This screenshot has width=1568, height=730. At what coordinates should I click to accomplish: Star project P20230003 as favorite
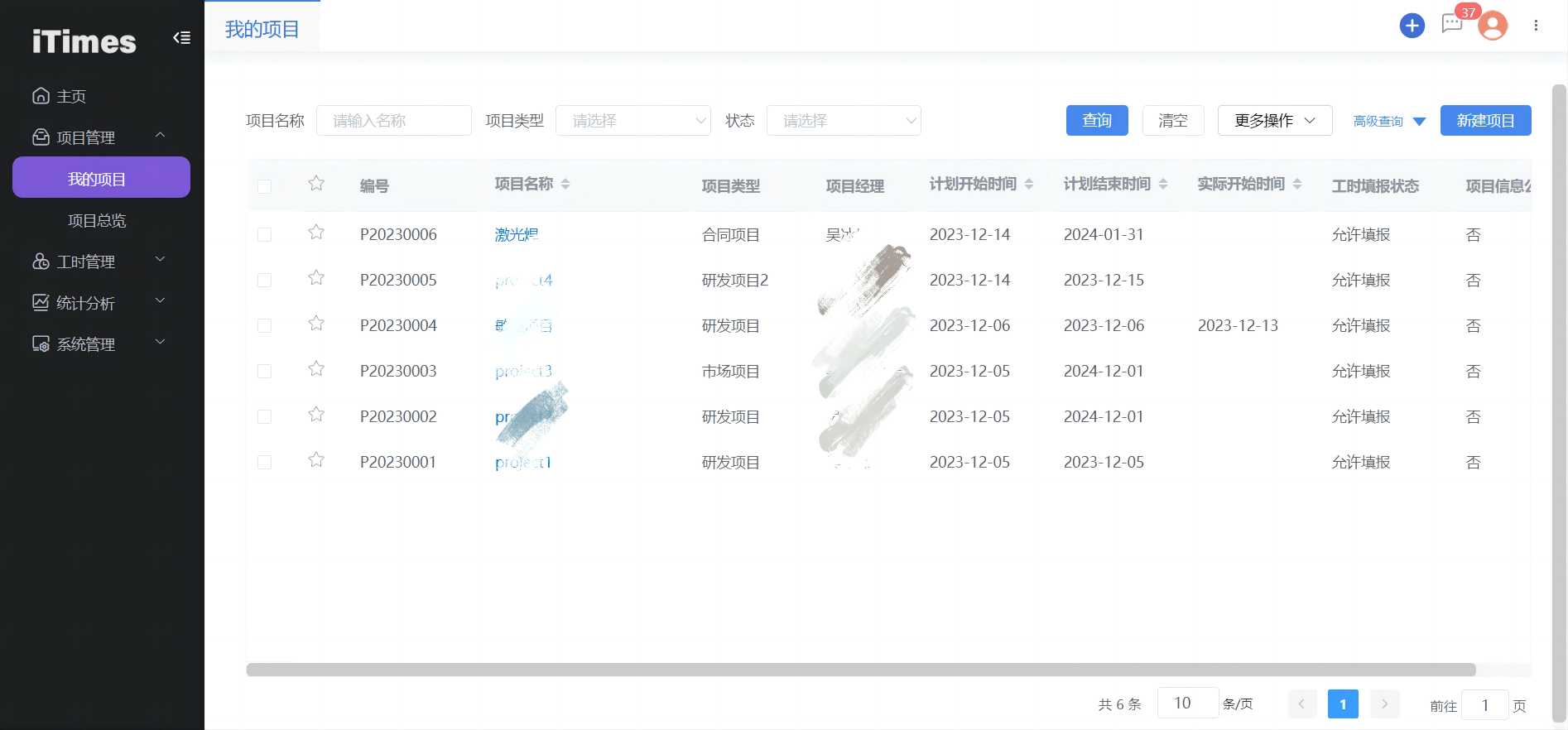[x=316, y=369]
